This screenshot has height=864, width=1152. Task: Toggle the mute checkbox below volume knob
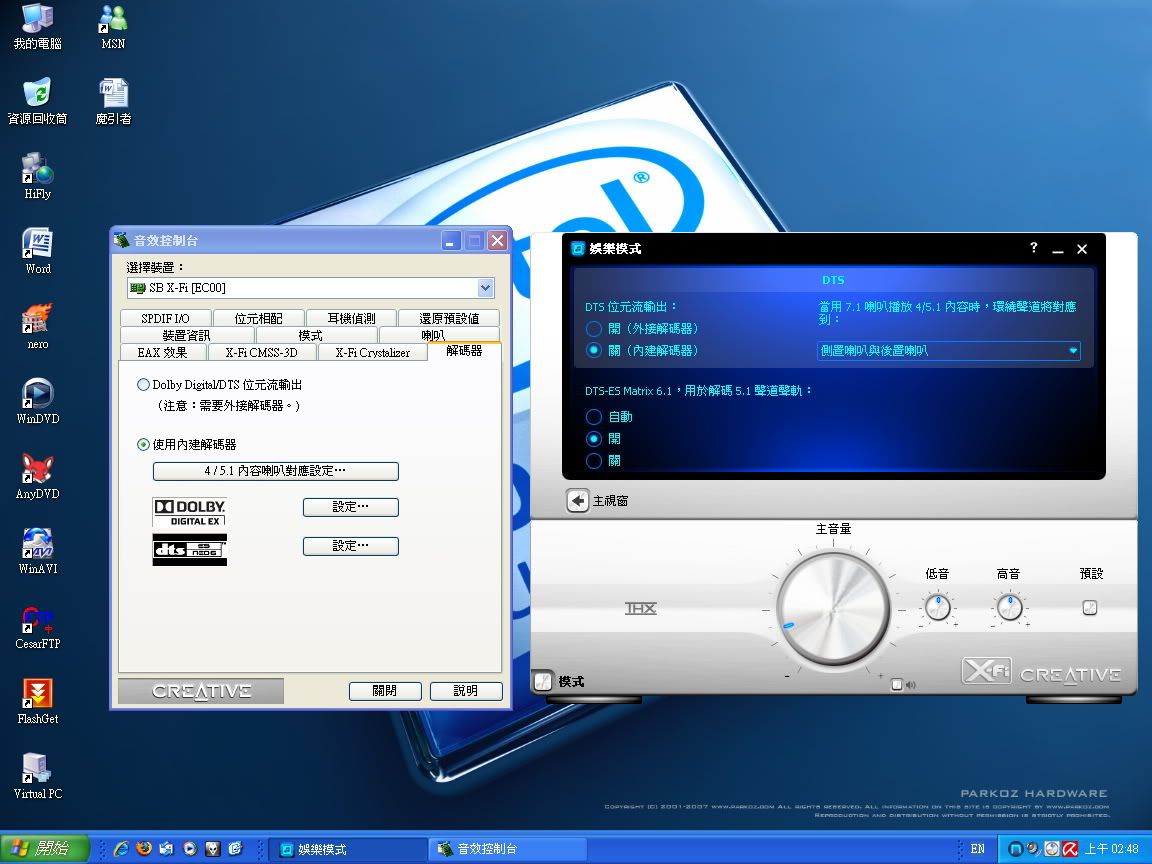click(896, 685)
